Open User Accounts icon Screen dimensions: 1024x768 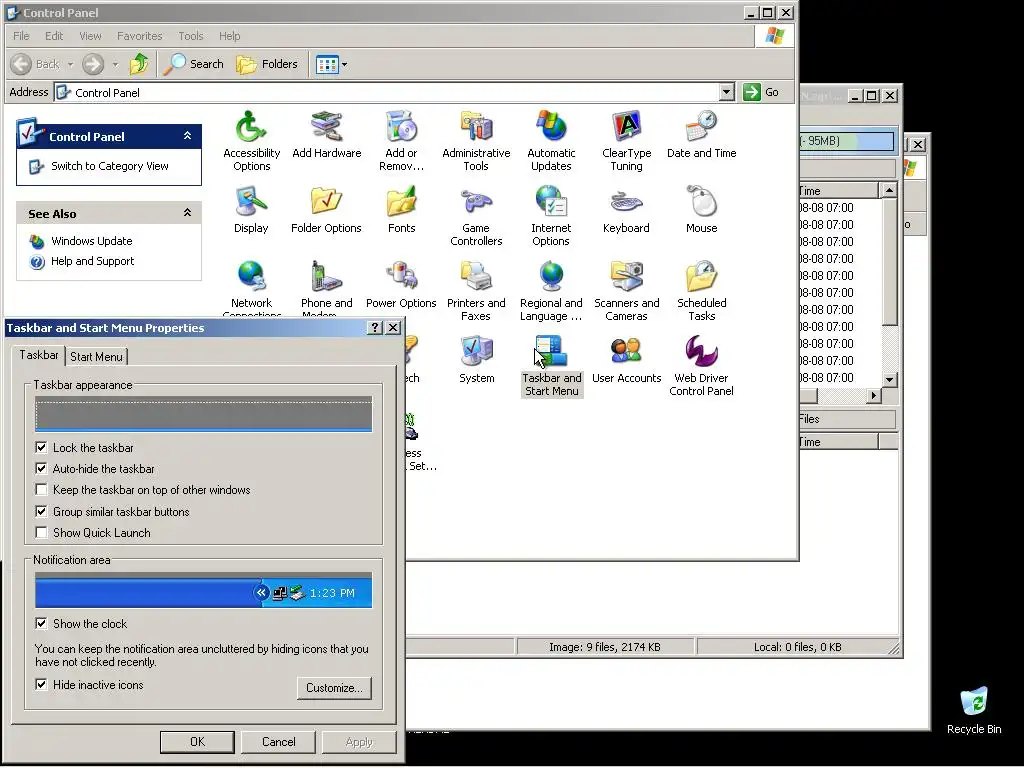coord(626,360)
